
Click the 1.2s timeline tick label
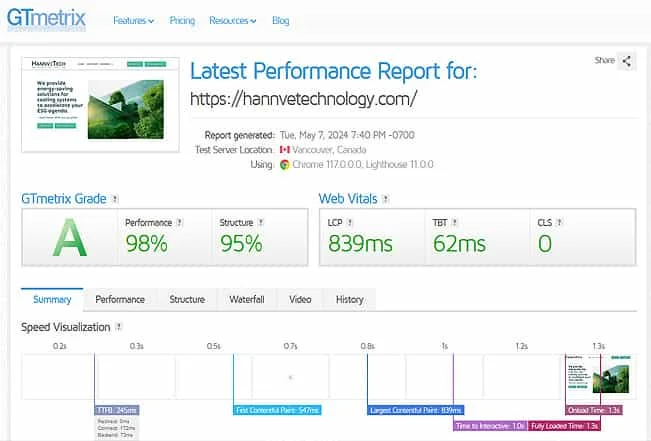521,346
